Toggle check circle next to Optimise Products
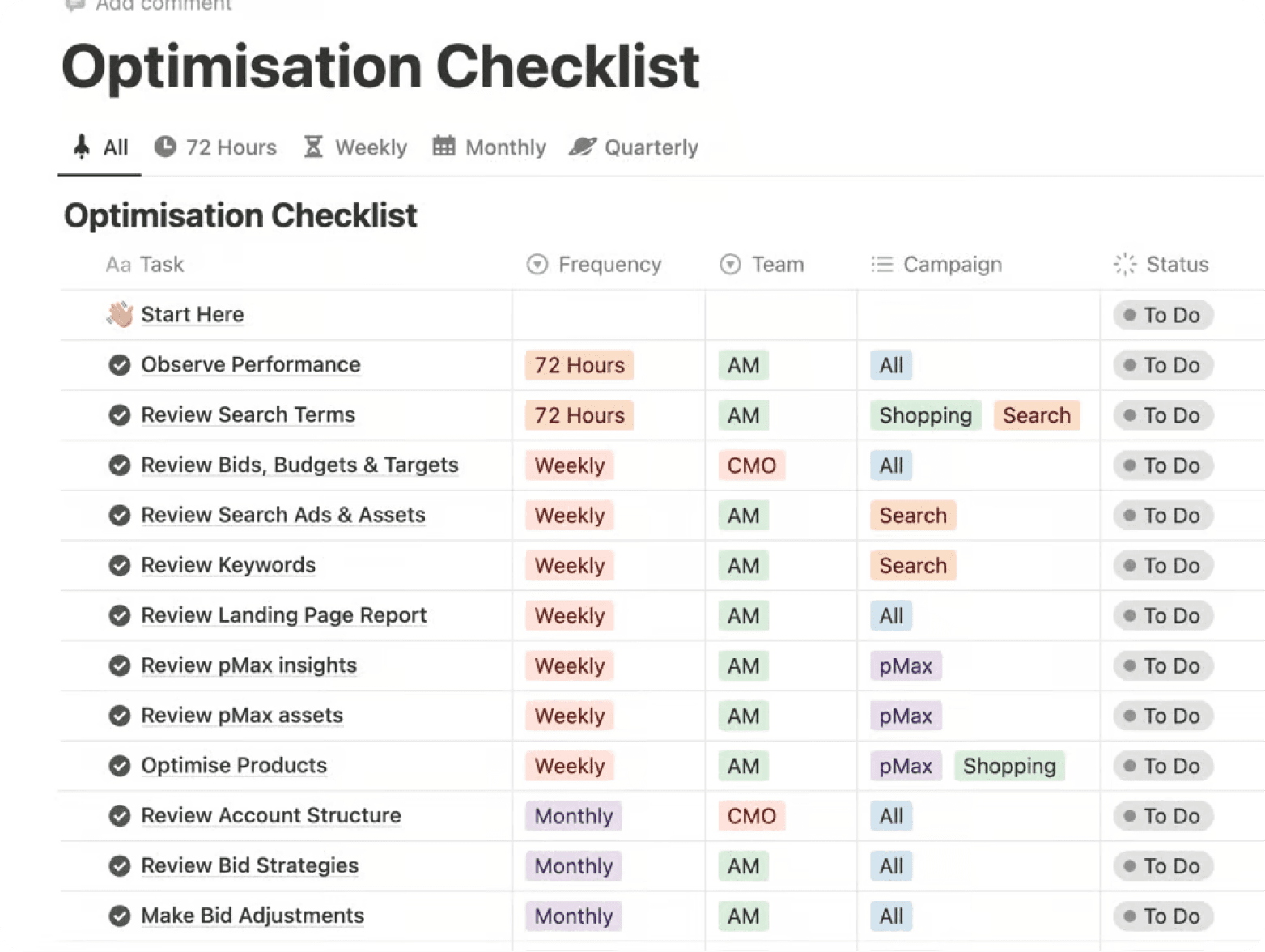This screenshot has width=1265, height=952. (120, 766)
